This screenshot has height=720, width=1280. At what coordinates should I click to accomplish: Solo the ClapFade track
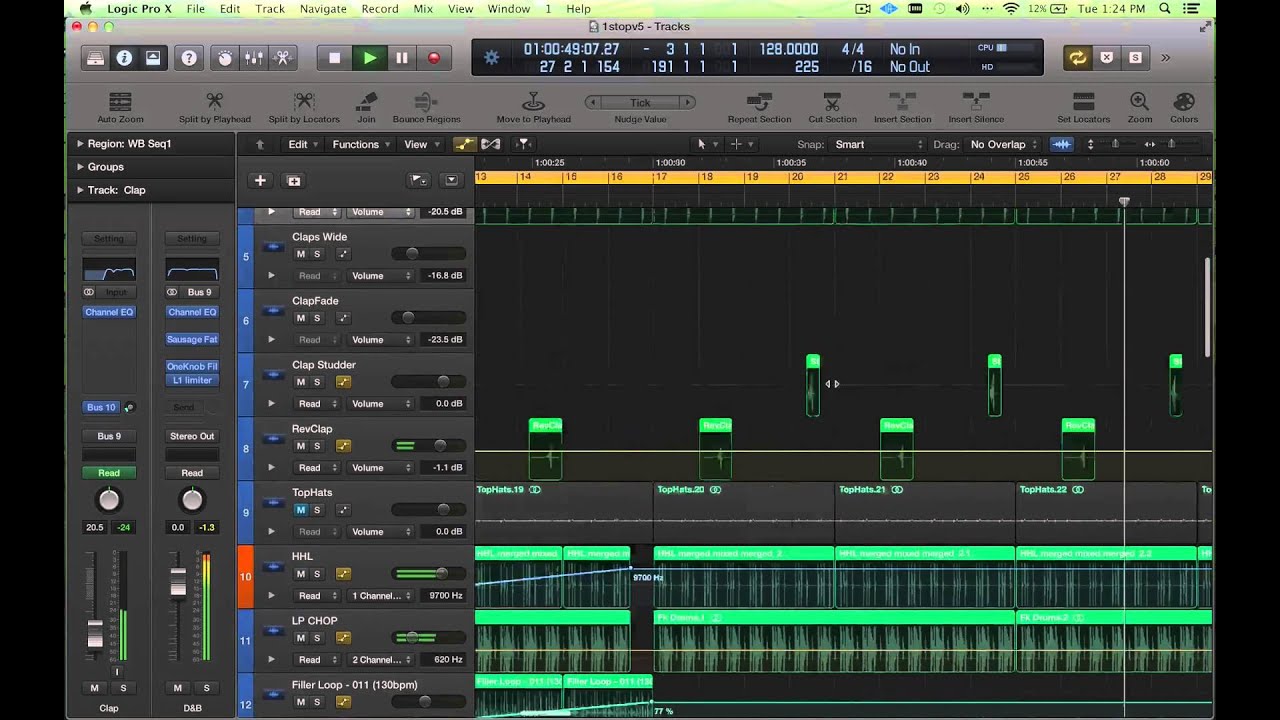pyautogui.click(x=317, y=318)
